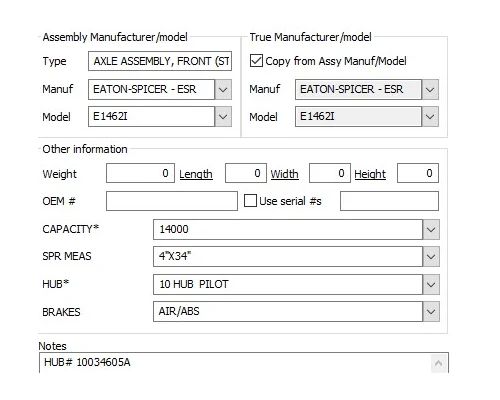Click the Weight input field
This screenshot has height=400, width=500.
[140, 173]
